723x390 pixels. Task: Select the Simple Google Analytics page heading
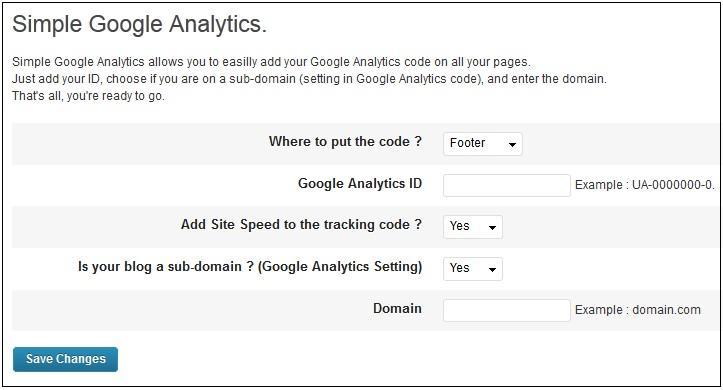139,24
